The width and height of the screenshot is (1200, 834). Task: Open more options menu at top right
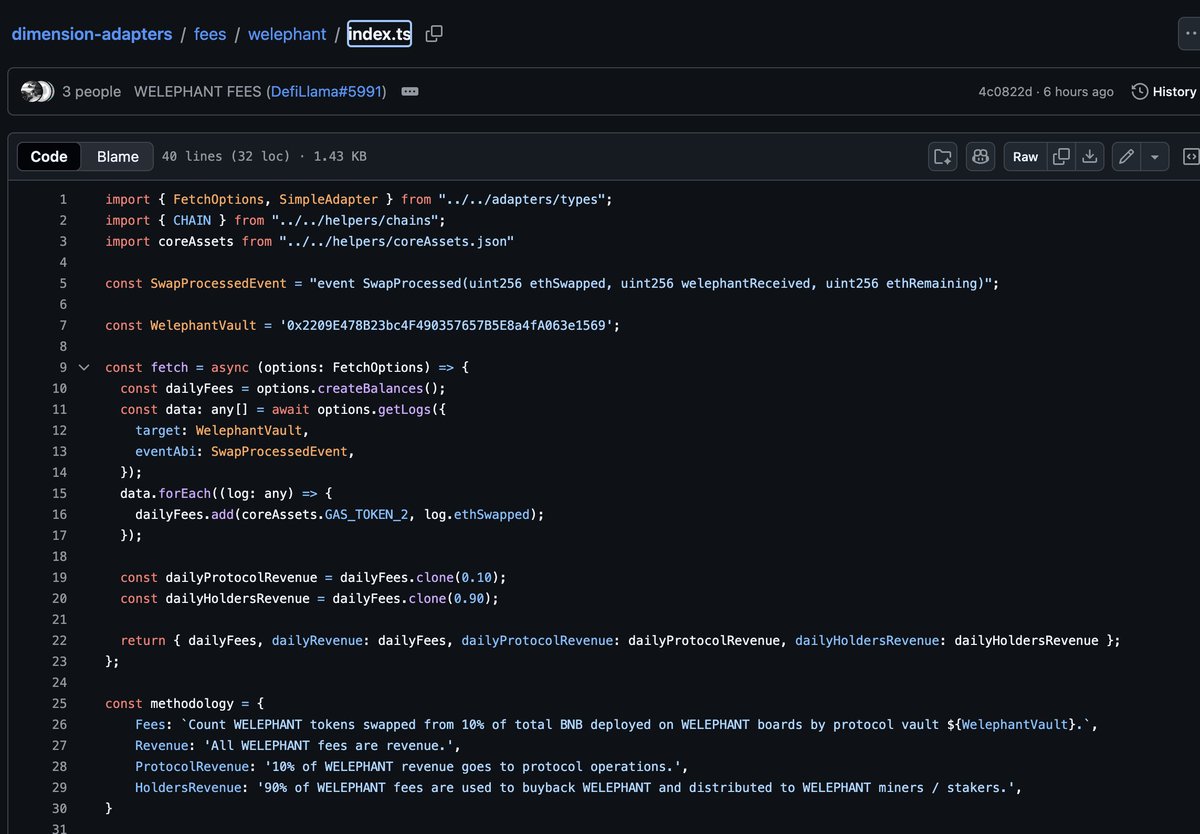click(1189, 34)
